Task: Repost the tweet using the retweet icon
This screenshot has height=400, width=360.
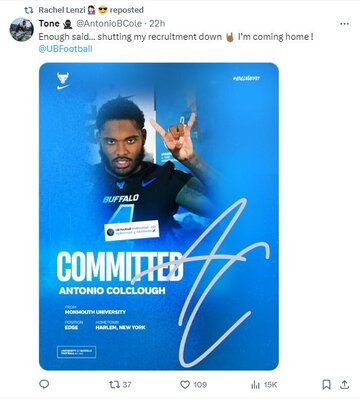Action: coord(114,385)
